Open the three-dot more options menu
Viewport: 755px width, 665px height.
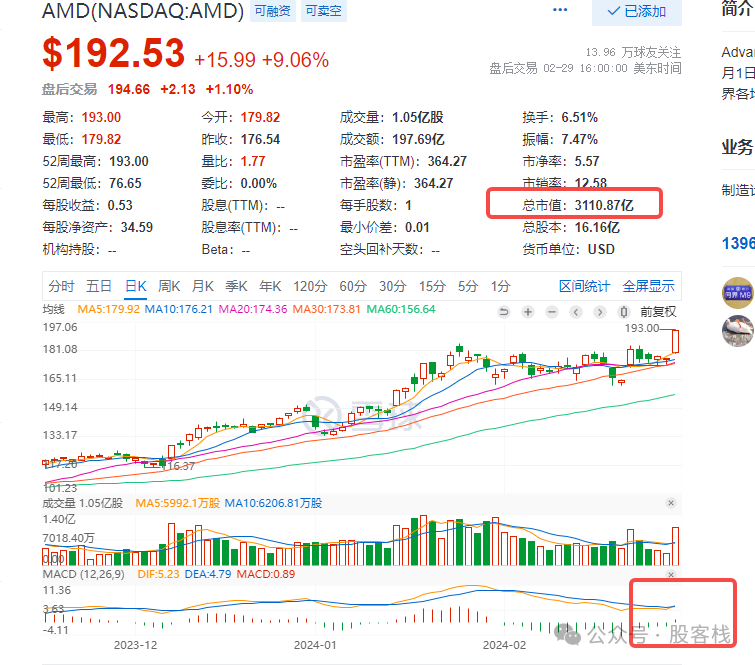(560, 10)
